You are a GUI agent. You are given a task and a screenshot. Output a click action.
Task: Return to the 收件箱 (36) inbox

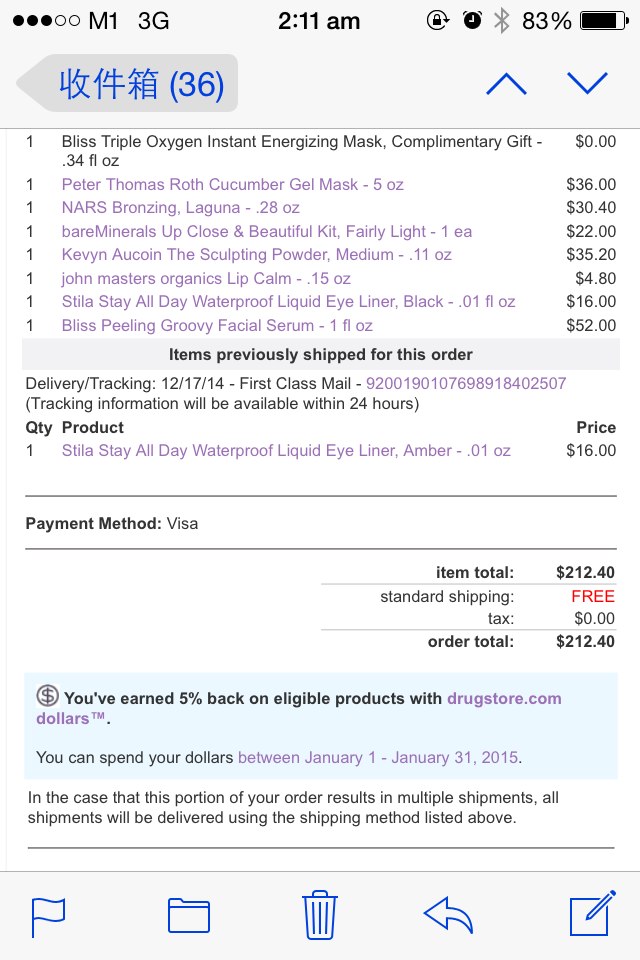(130, 84)
